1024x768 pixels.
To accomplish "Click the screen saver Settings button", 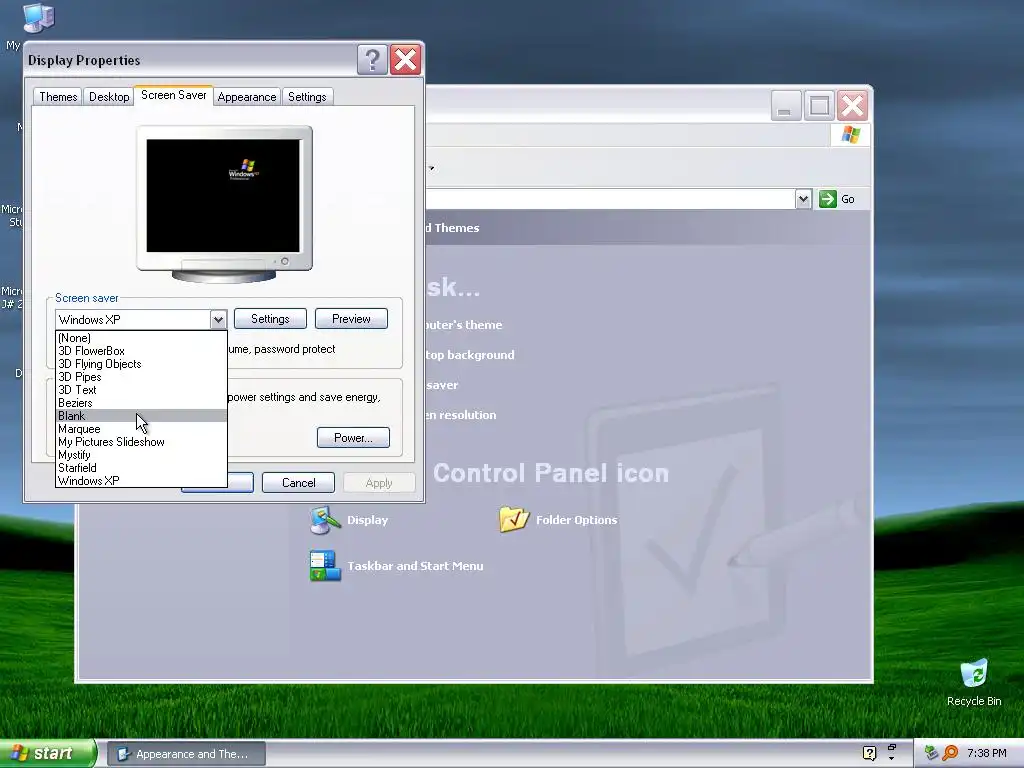I will point(270,319).
